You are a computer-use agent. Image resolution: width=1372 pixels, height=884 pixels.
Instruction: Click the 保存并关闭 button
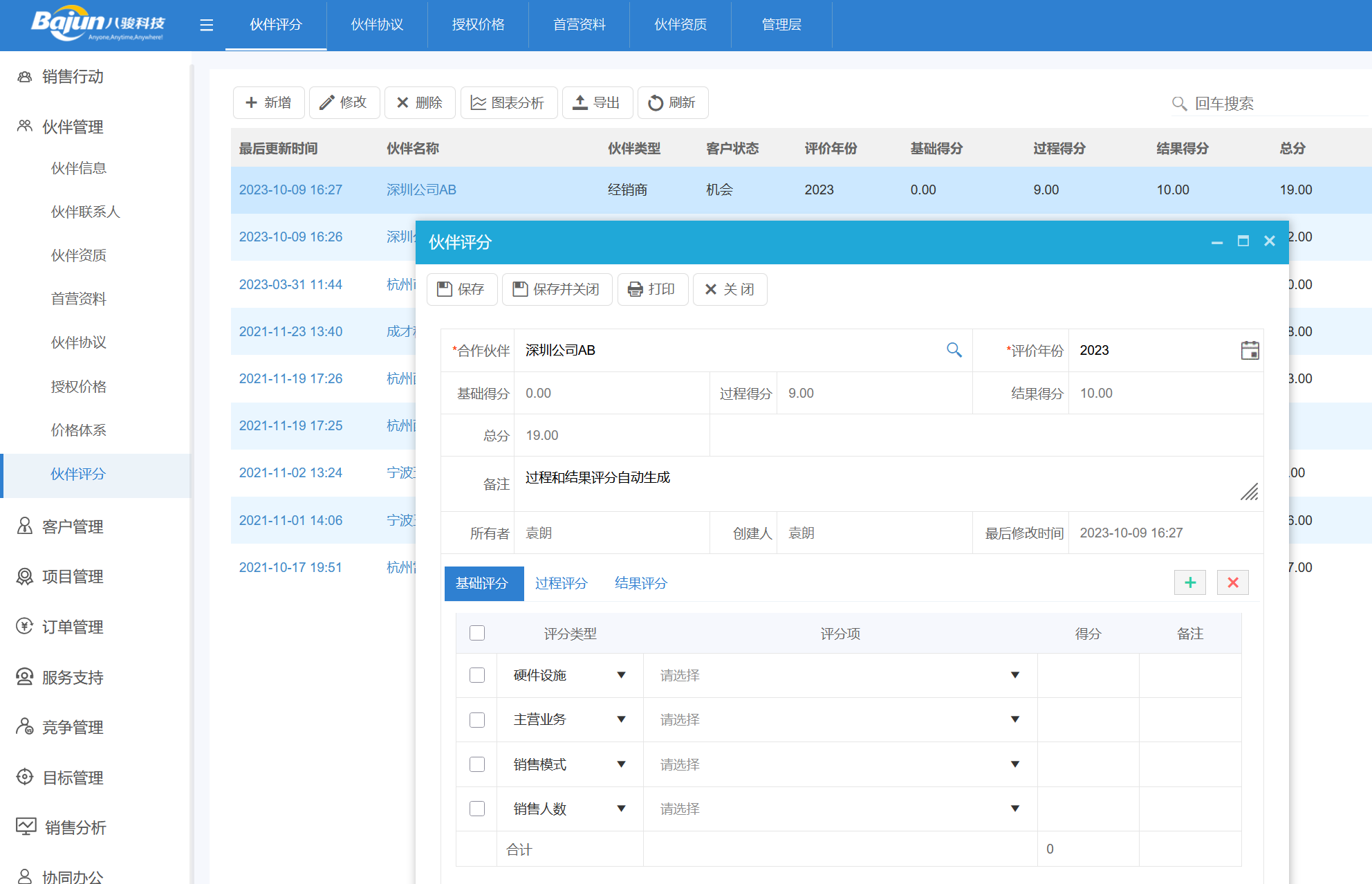click(x=557, y=289)
